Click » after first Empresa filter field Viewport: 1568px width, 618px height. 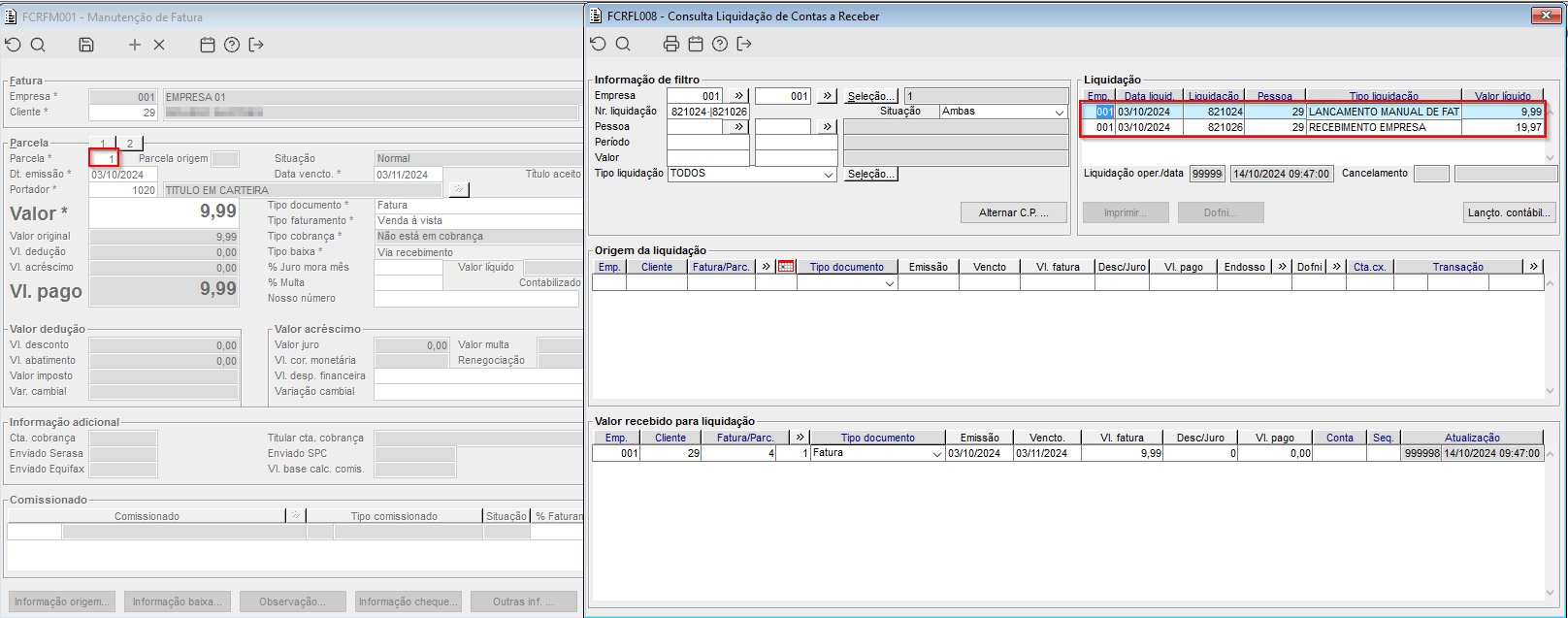[738, 96]
